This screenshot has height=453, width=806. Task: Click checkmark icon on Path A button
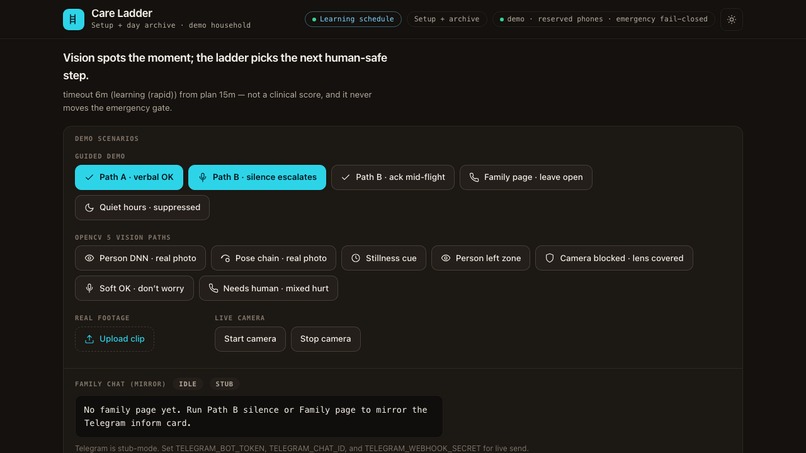tap(89, 177)
